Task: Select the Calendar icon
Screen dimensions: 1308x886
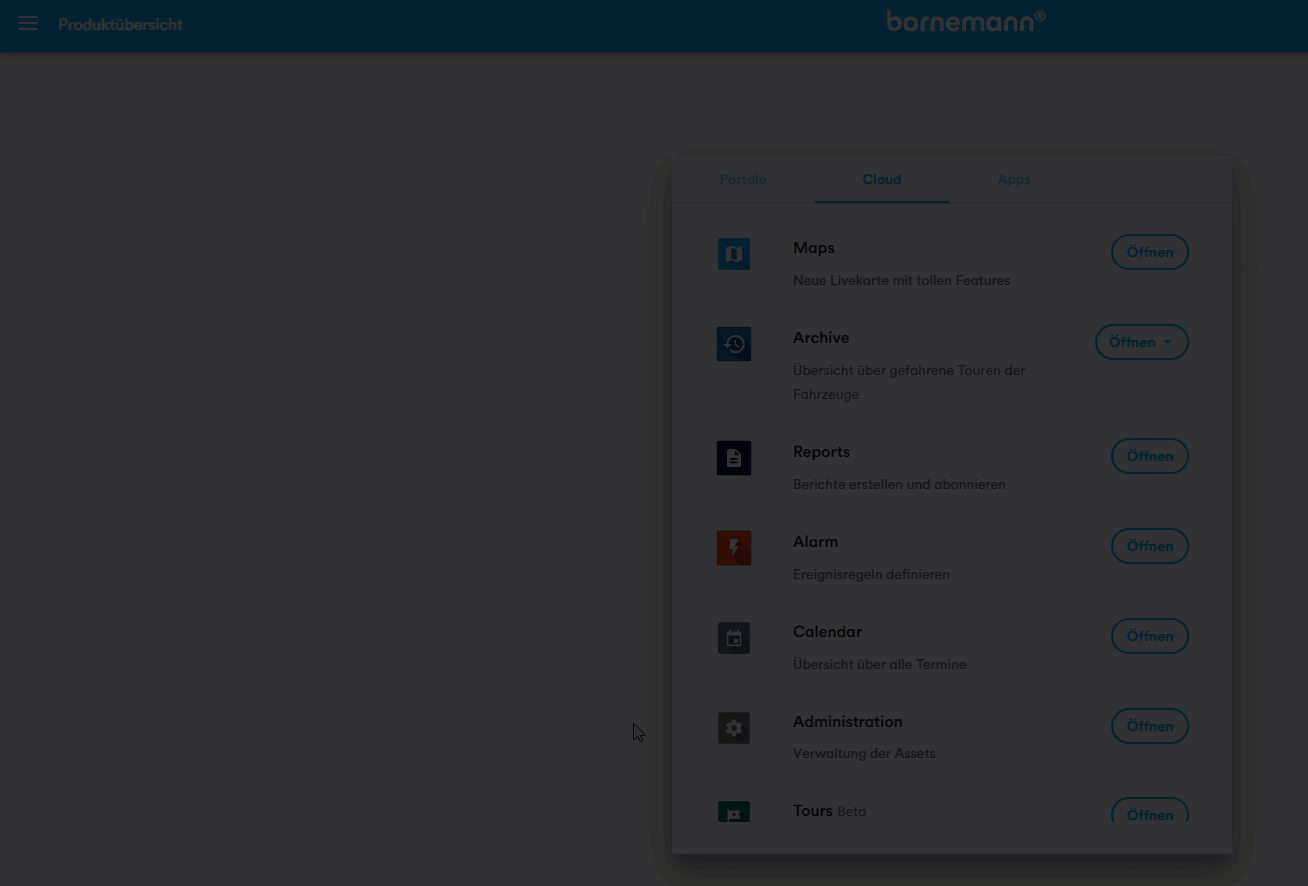Action: tap(733, 637)
